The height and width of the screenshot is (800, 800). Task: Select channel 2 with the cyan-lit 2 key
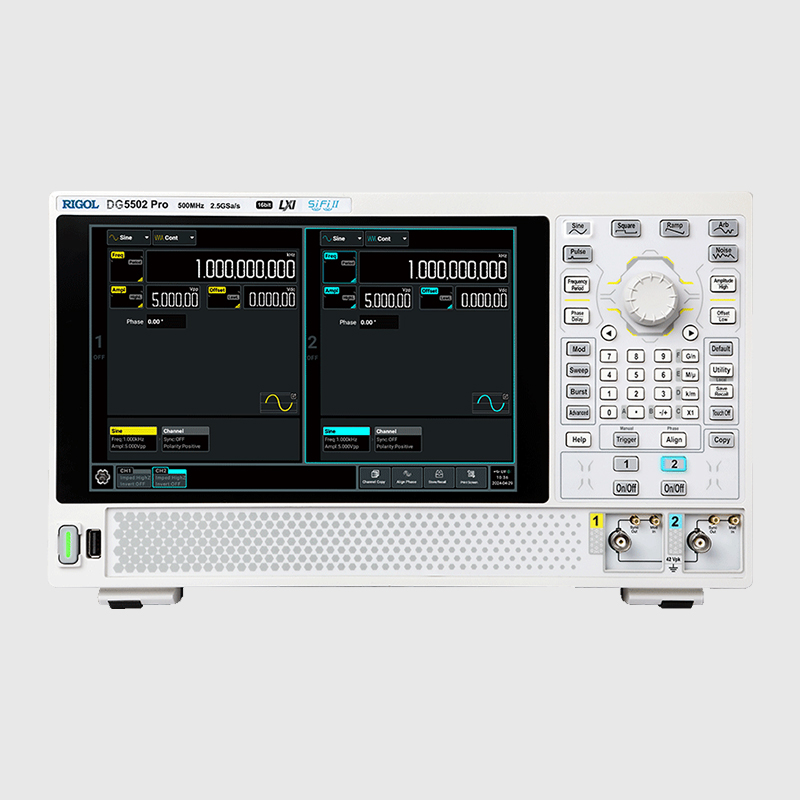pyautogui.click(x=673, y=464)
